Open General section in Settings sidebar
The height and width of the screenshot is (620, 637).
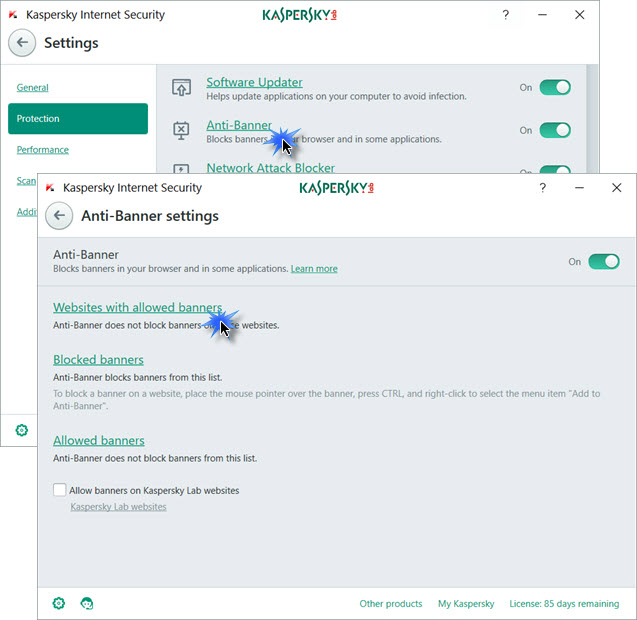click(32, 87)
